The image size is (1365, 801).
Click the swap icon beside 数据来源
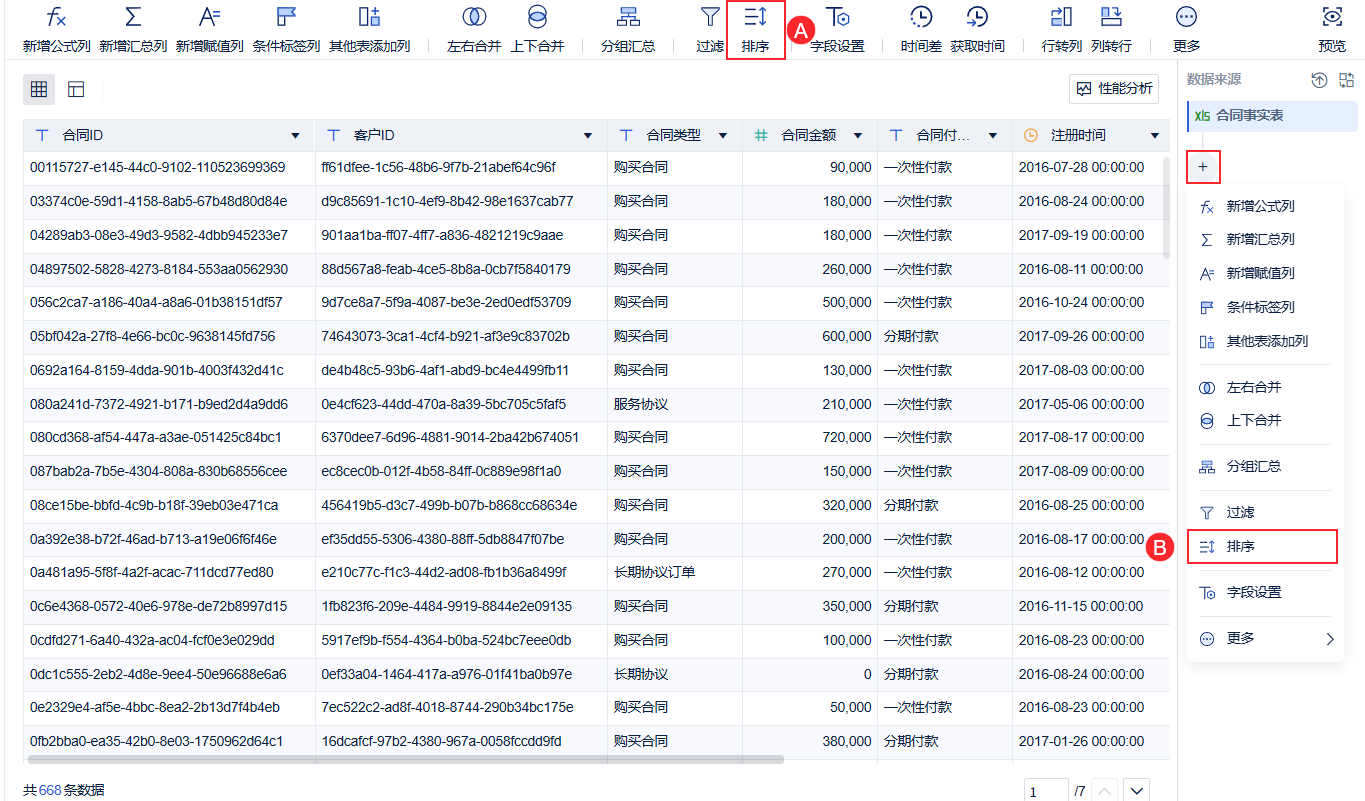click(1346, 80)
